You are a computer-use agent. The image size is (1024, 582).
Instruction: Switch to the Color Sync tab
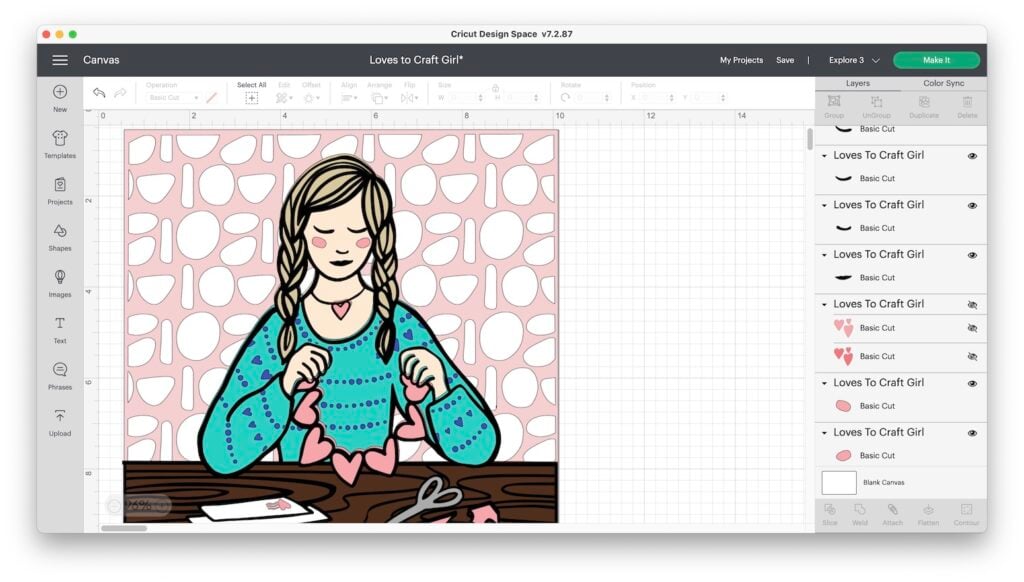944,84
